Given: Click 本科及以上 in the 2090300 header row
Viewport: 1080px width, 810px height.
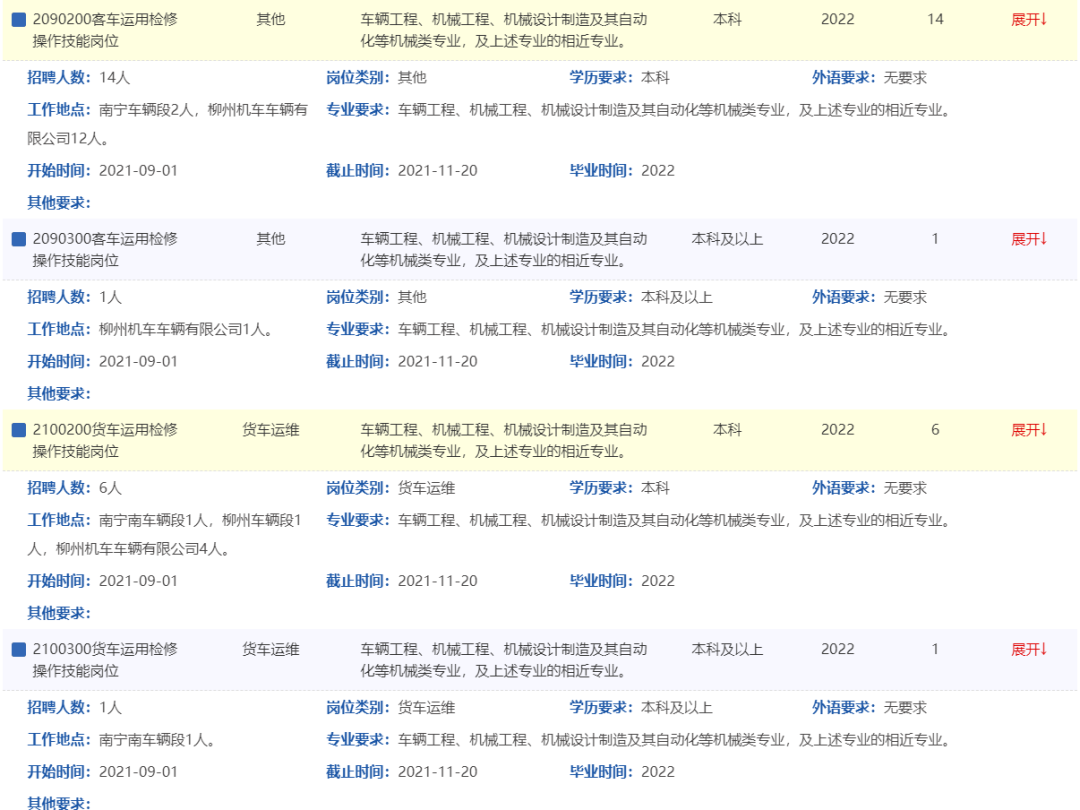Looking at the screenshot, I should click(x=727, y=239).
